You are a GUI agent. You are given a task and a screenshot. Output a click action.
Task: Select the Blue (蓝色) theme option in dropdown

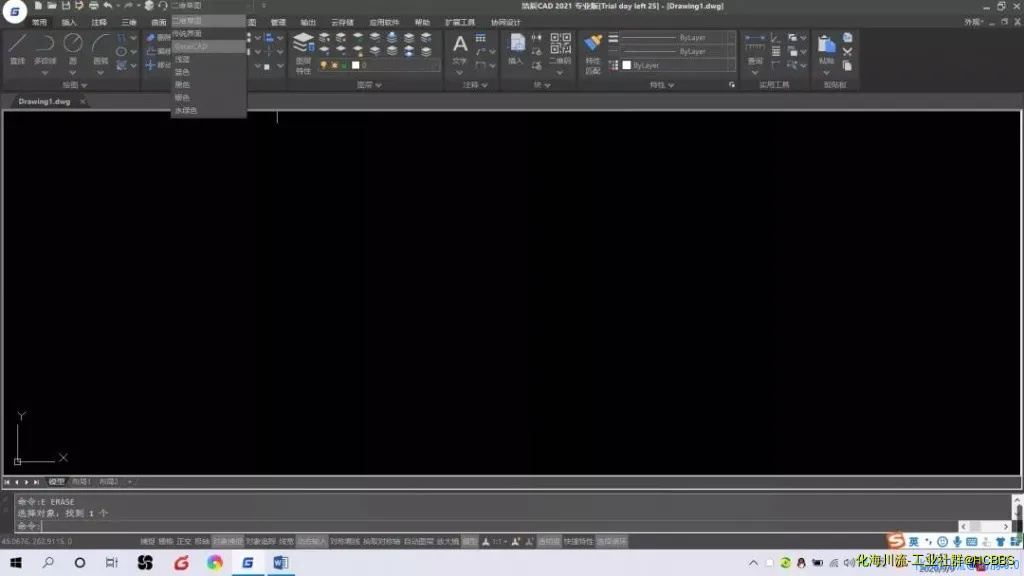pos(208,72)
